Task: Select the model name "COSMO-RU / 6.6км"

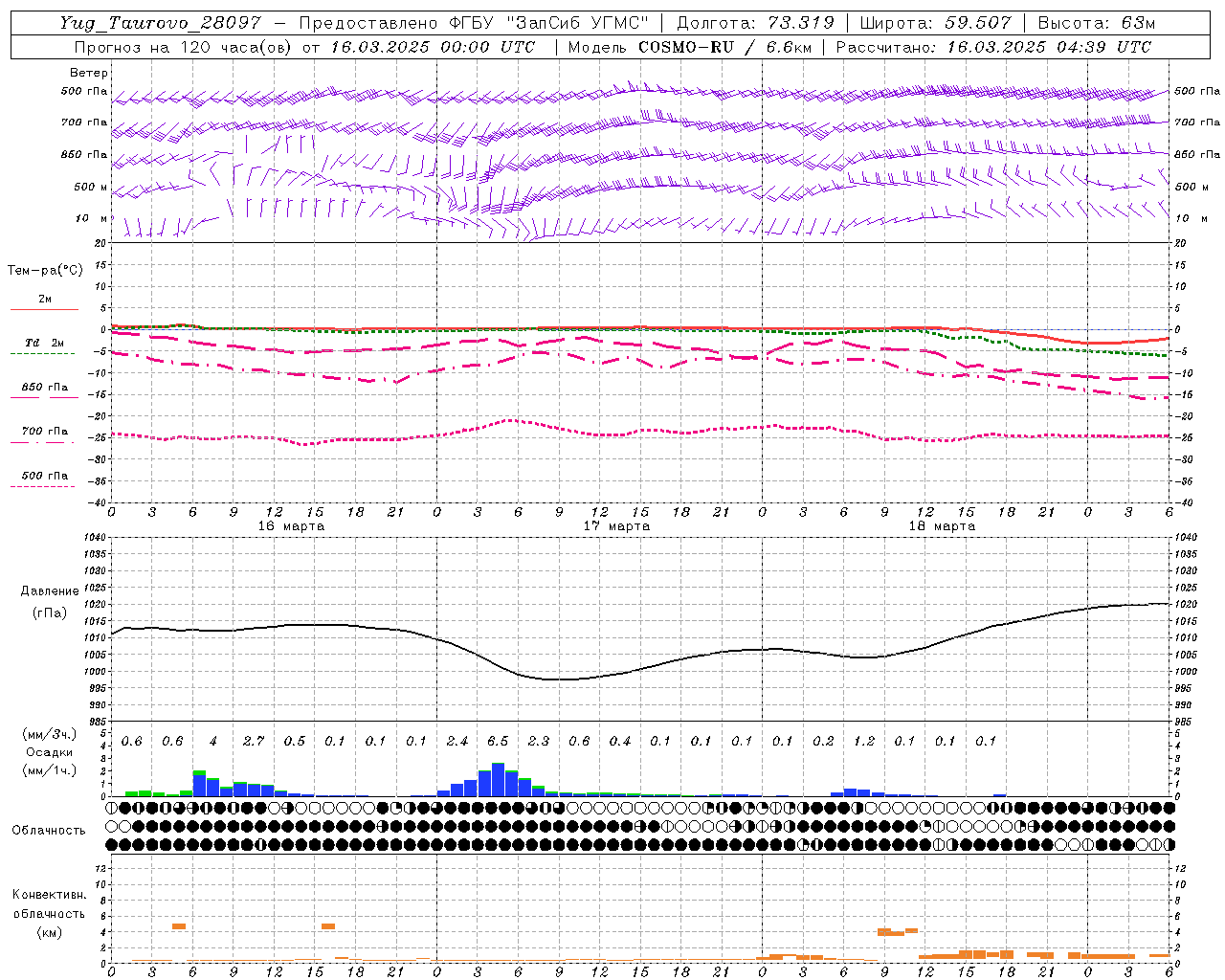Action: tap(724, 47)
